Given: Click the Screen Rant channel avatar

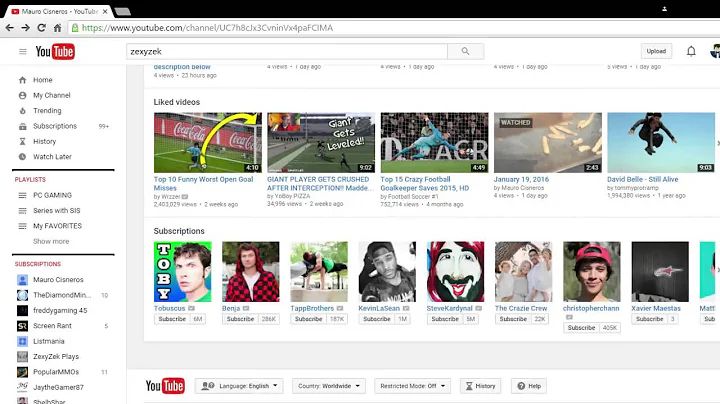Looking at the screenshot, I should pos(22,326).
